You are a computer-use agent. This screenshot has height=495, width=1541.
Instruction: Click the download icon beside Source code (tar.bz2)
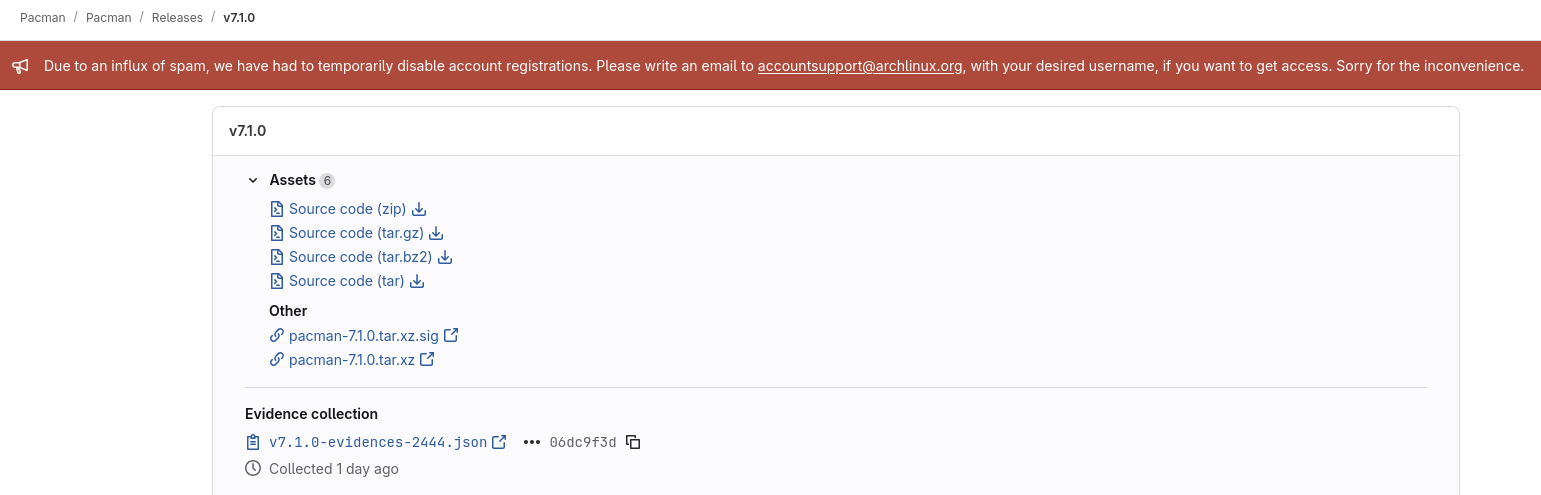click(x=446, y=257)
